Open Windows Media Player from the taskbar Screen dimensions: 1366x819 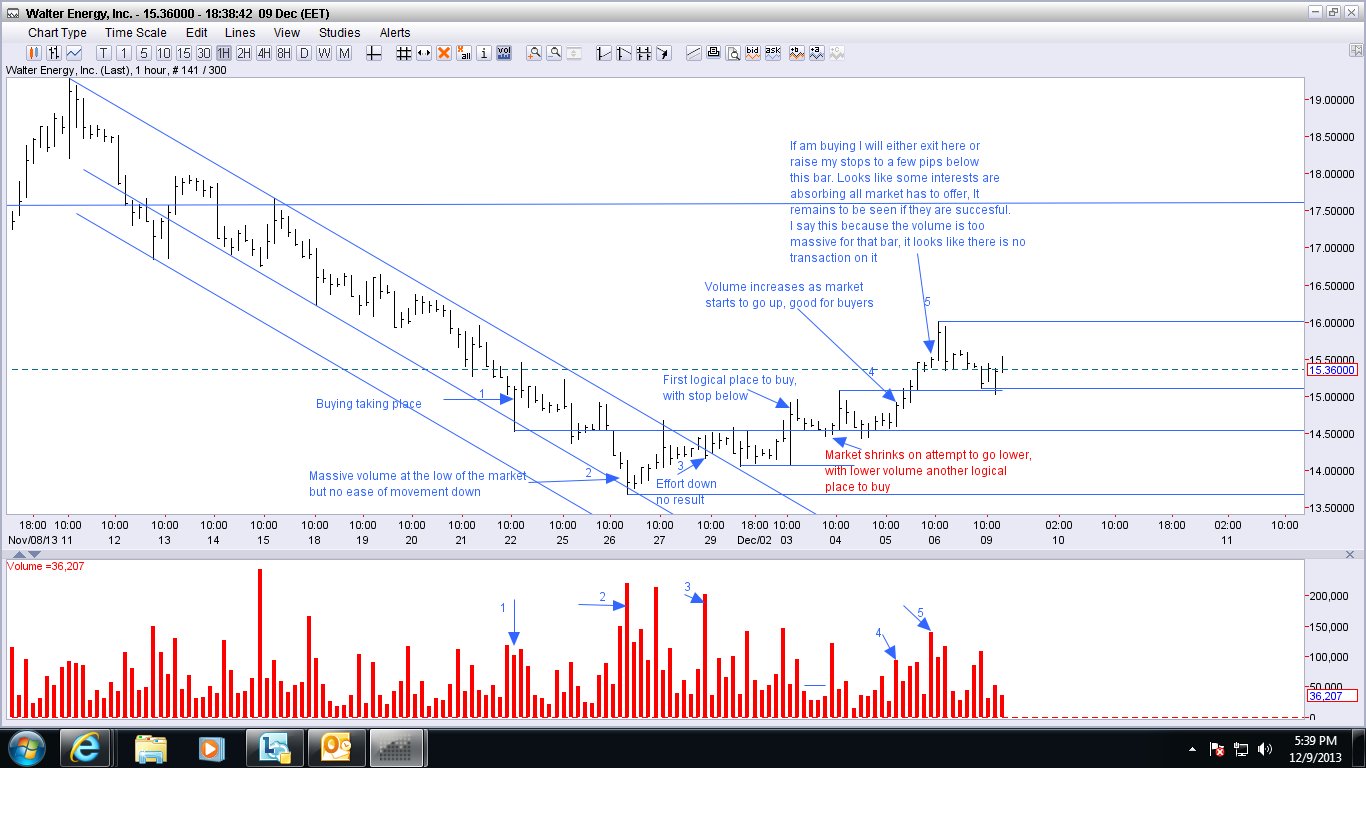tap(211, 748)
